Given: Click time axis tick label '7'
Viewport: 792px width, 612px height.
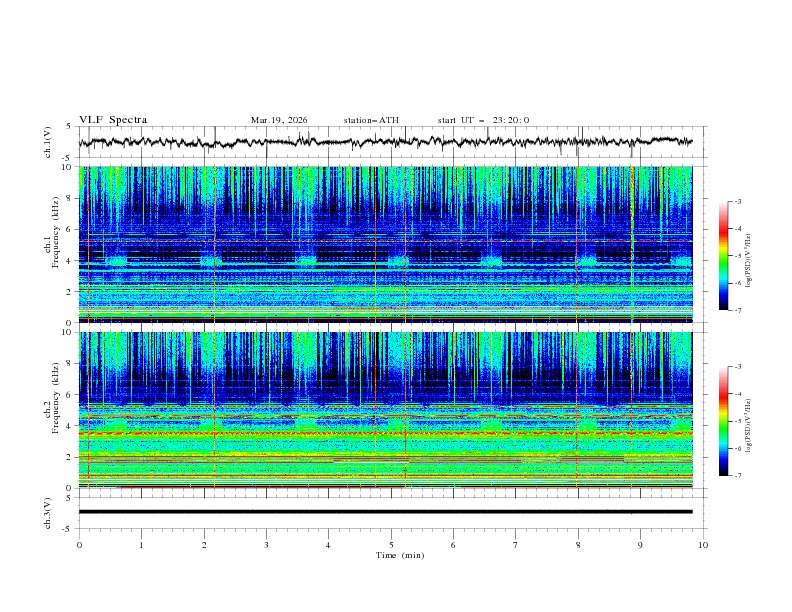Looking at the screenshot, I should tap(516, 545).
